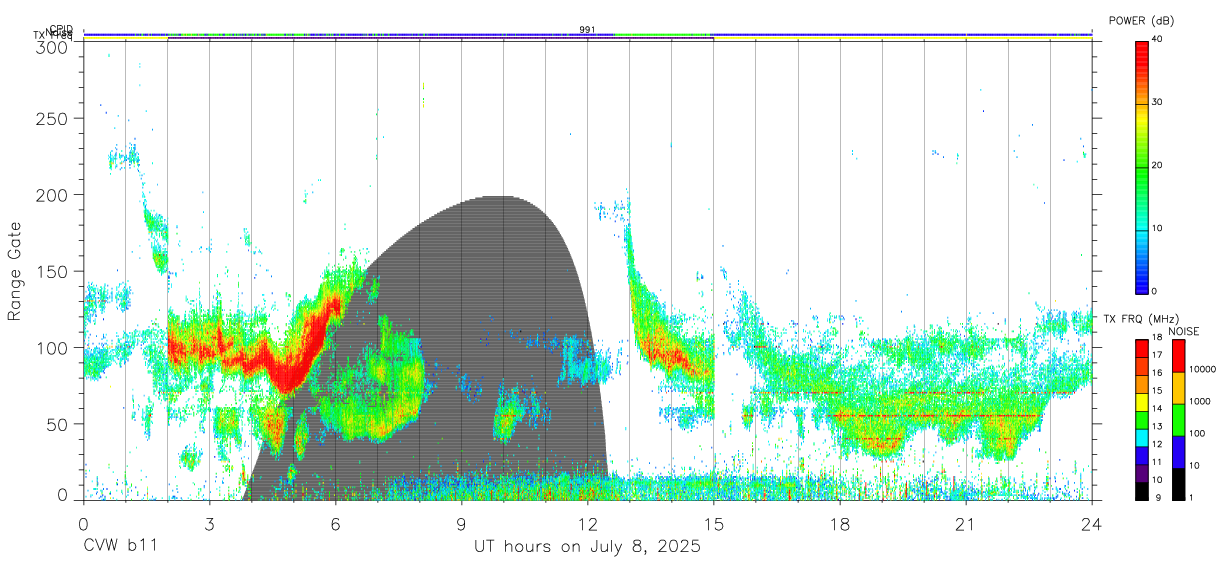The height and width of the screenshot is (567, 1228).
Task: Click the CVW b11 radar beam label
Action: point(119,547)
